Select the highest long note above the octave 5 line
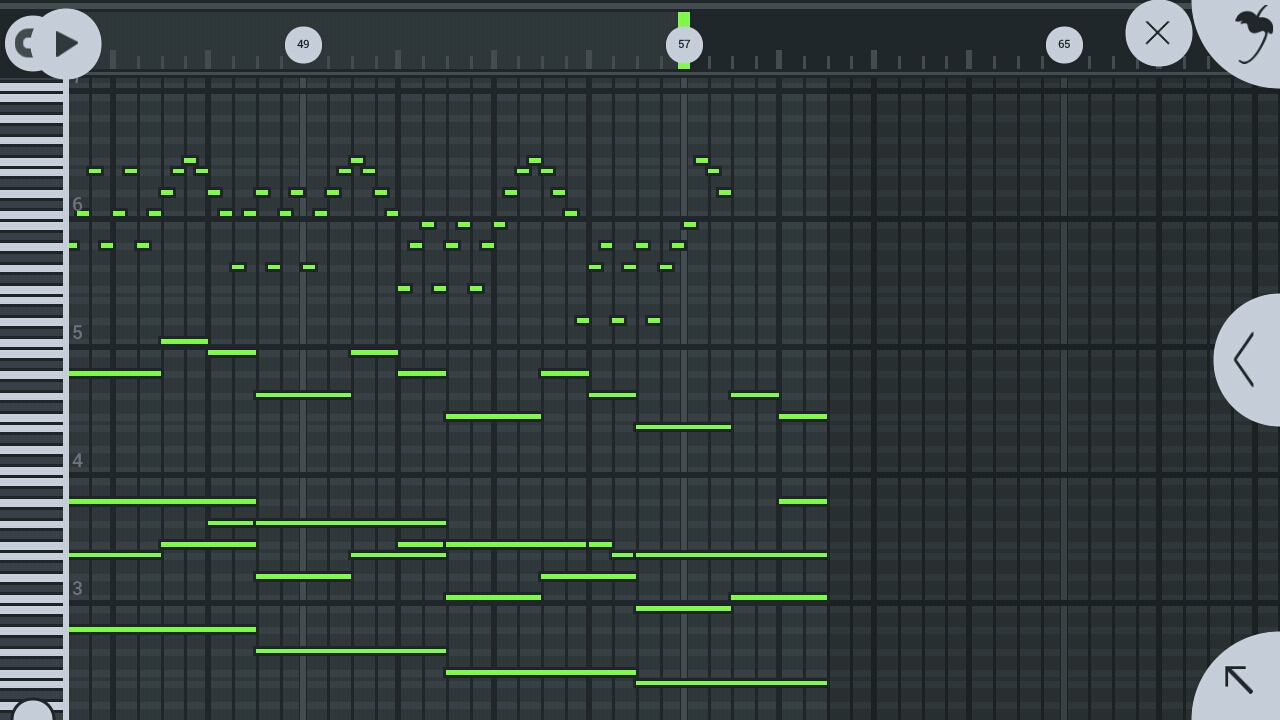Viewport: 1280px width, 720px height. pyautogui.click(x=184, y=342)
